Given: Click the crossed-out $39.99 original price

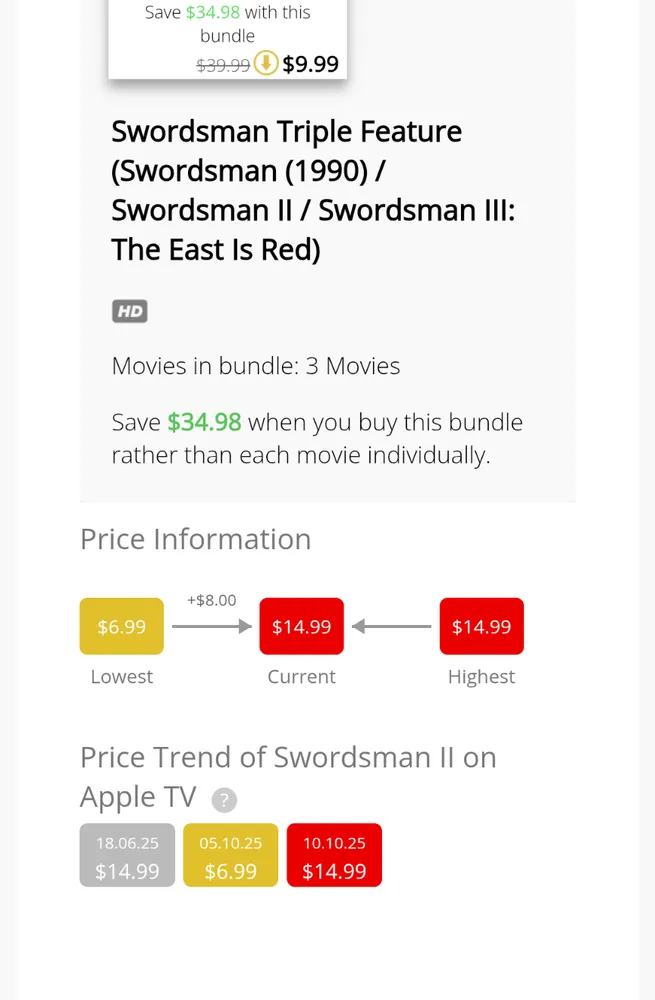Looking at the screenshot, I should tap(223, 65).
